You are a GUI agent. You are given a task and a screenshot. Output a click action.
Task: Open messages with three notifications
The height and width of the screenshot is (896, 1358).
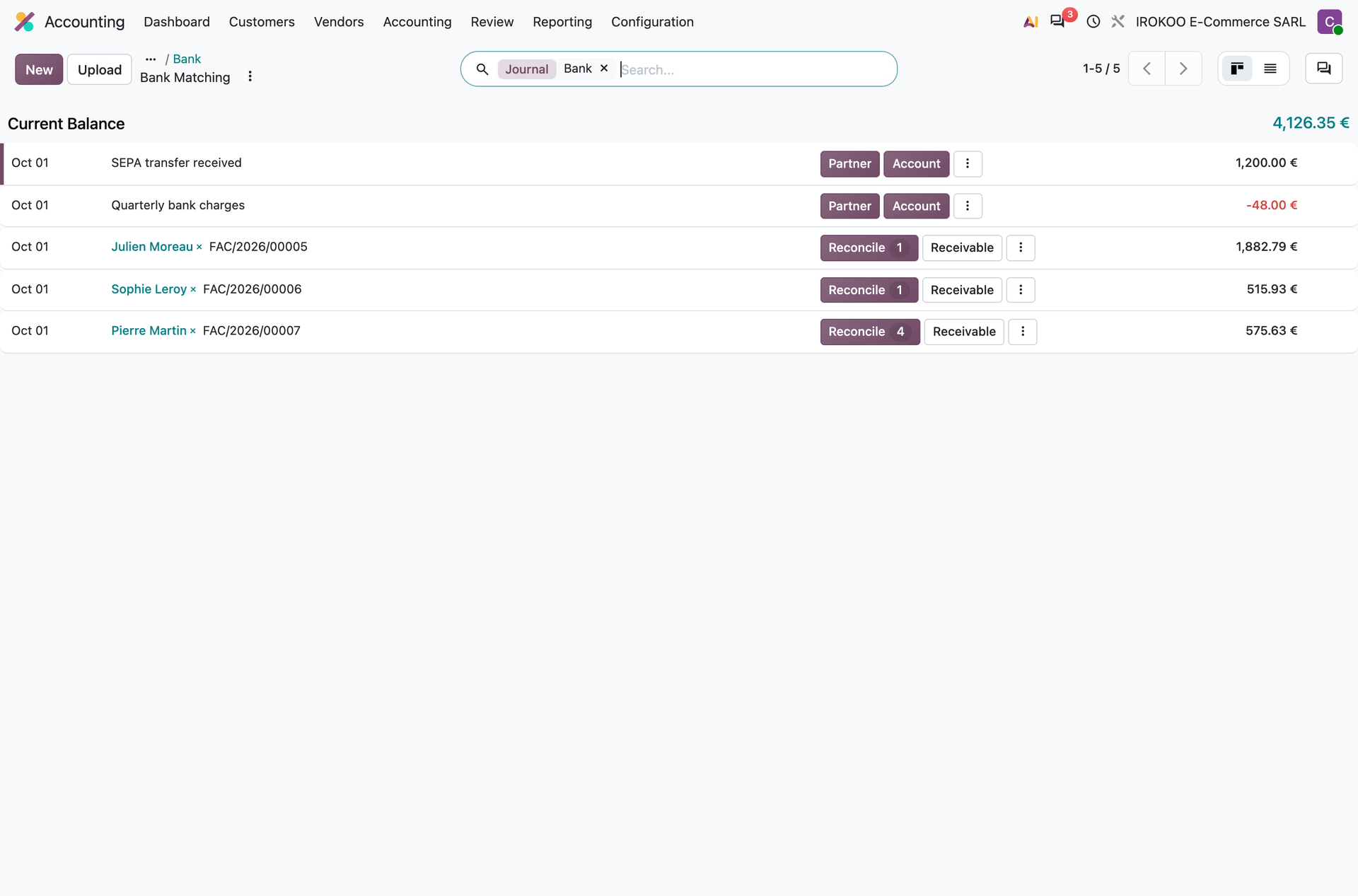click(x=1058, y=22)
